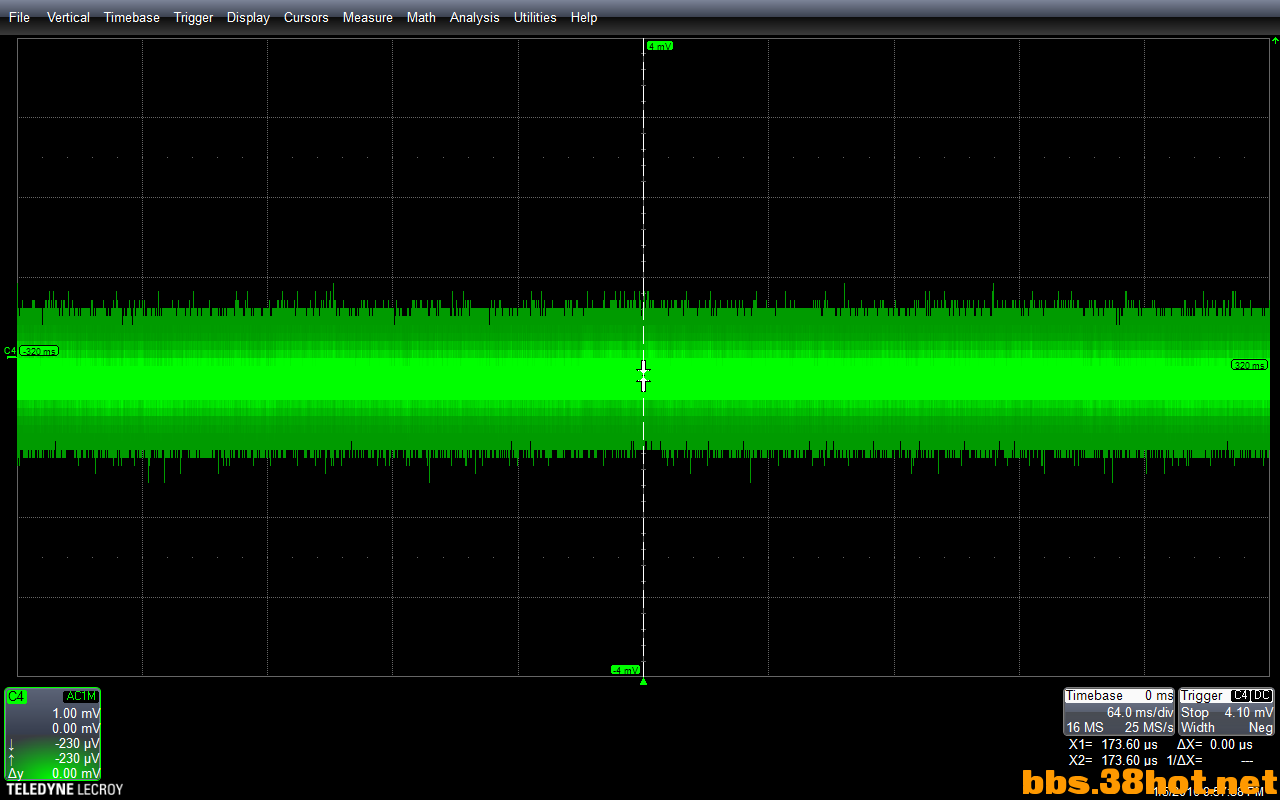Click the 25 MS/s sample rate value
The image size is (1280, 800).
1149,727
